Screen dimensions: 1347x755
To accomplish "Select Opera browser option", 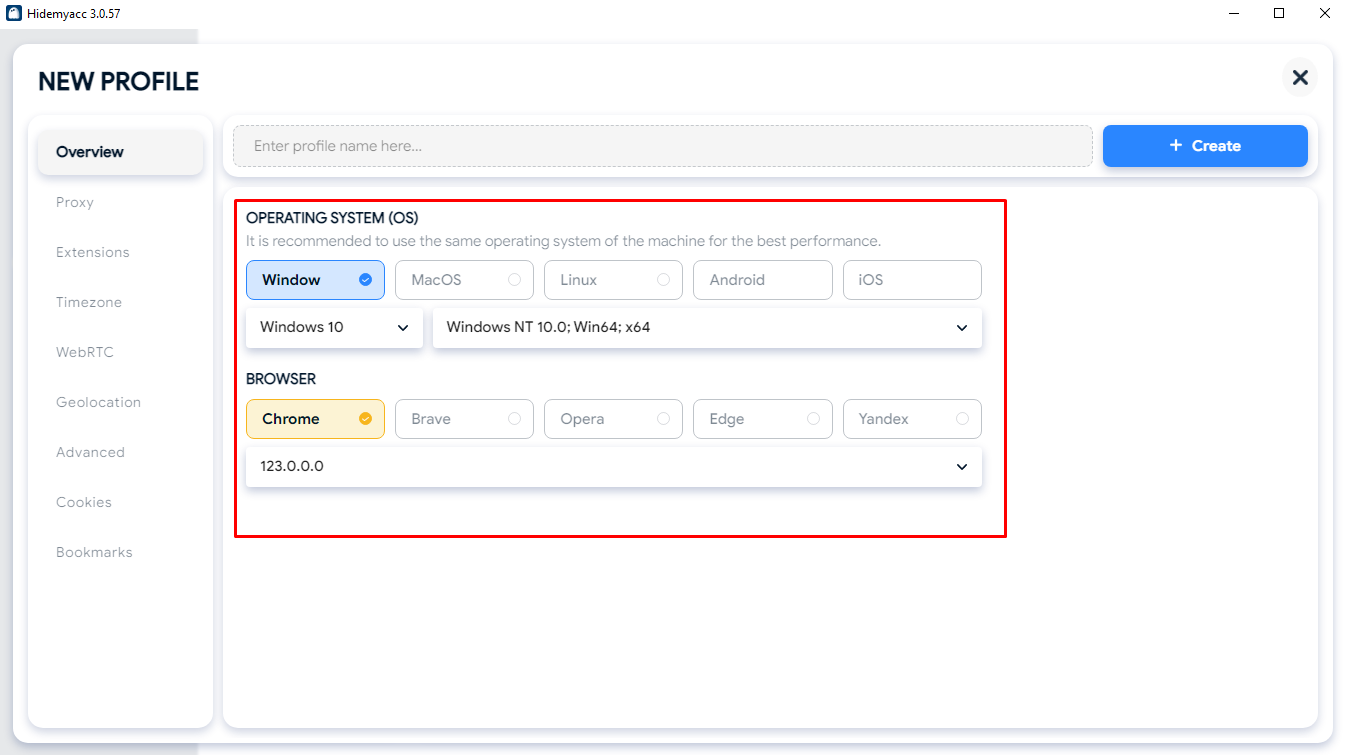I will (x=613, y=419).
